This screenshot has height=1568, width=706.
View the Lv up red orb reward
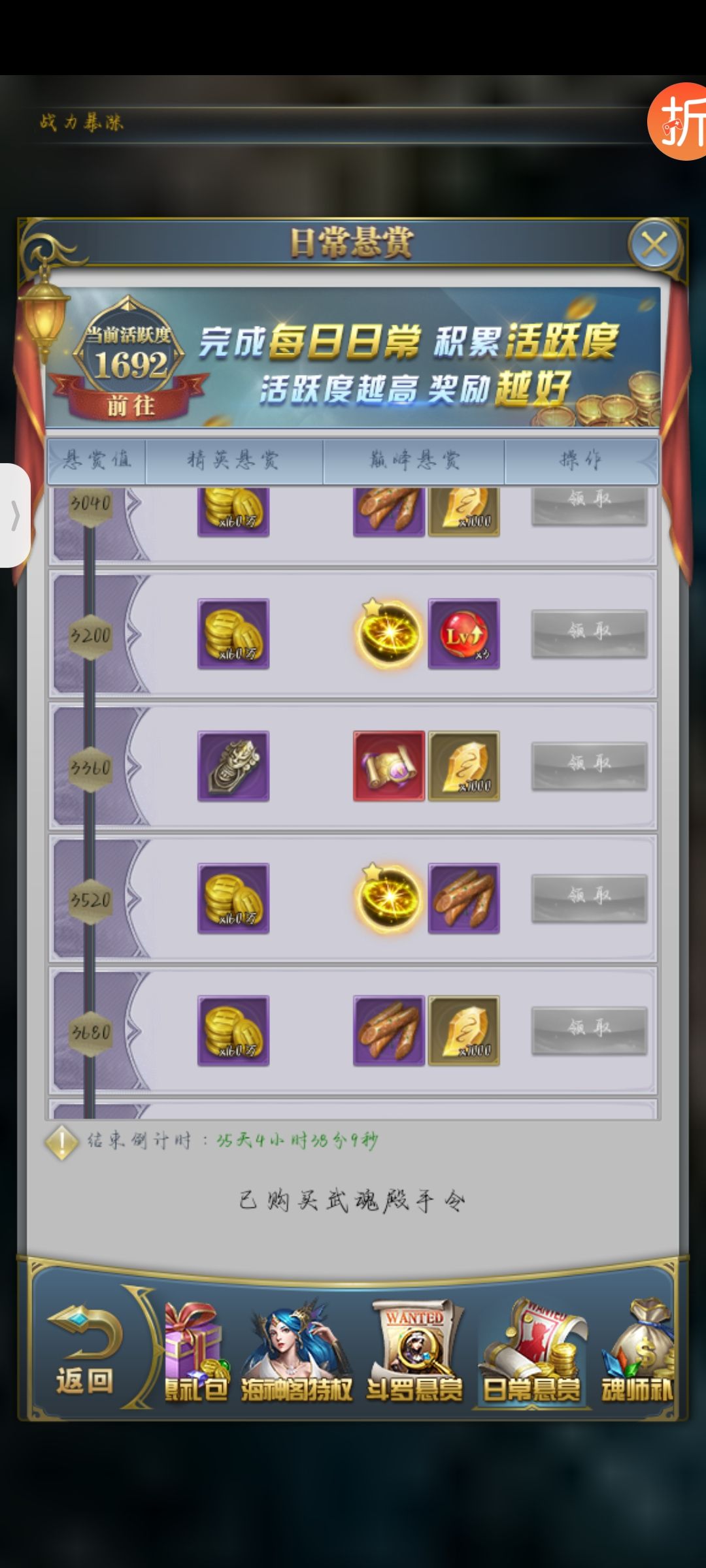pyautogui.click(x=463, y=634)
